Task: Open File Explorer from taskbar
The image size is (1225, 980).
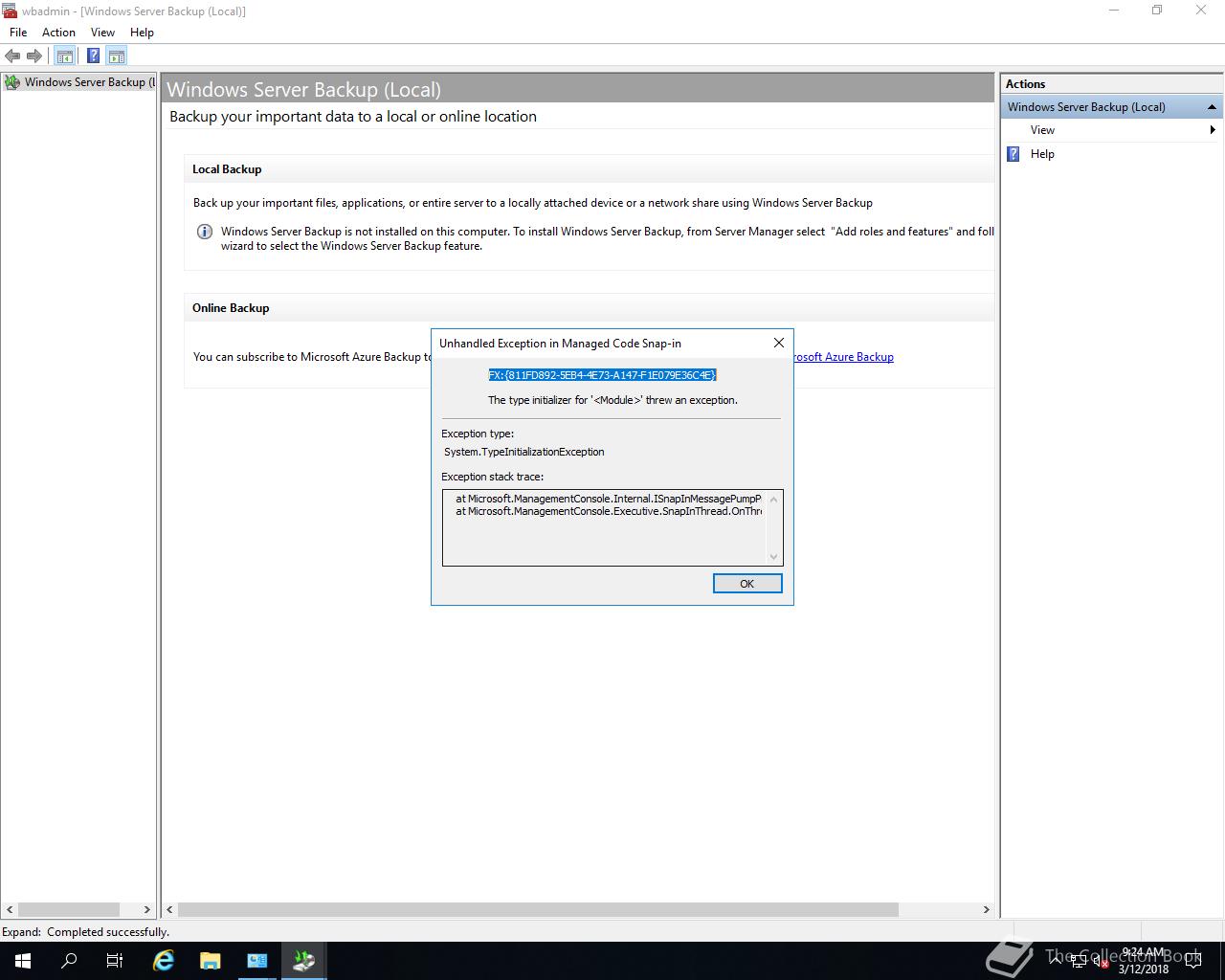Action: point(211,961)
